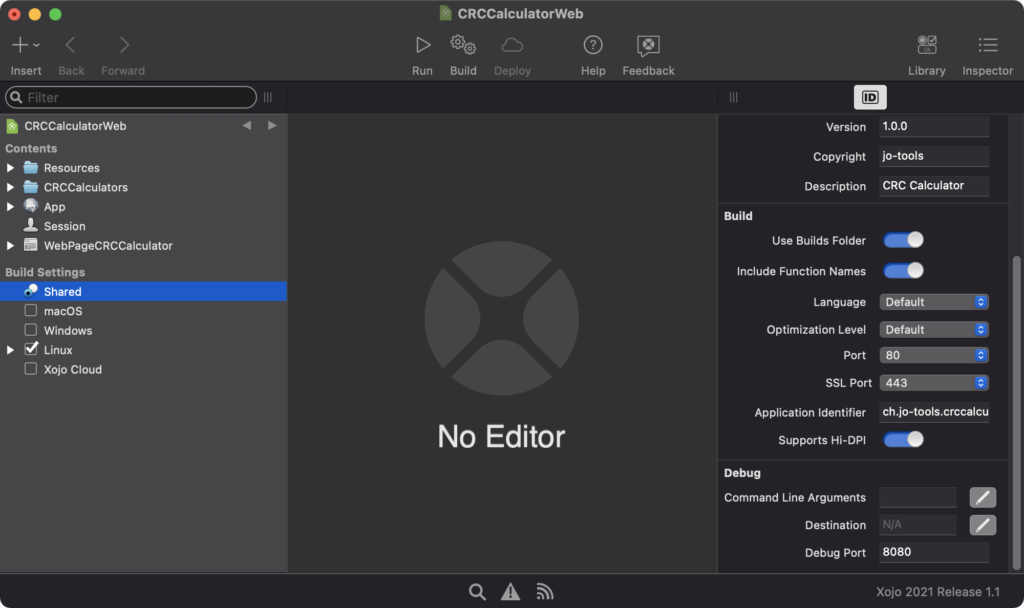
Task: Edit Destination with its pencil button
Action: (x=983, y=525)
